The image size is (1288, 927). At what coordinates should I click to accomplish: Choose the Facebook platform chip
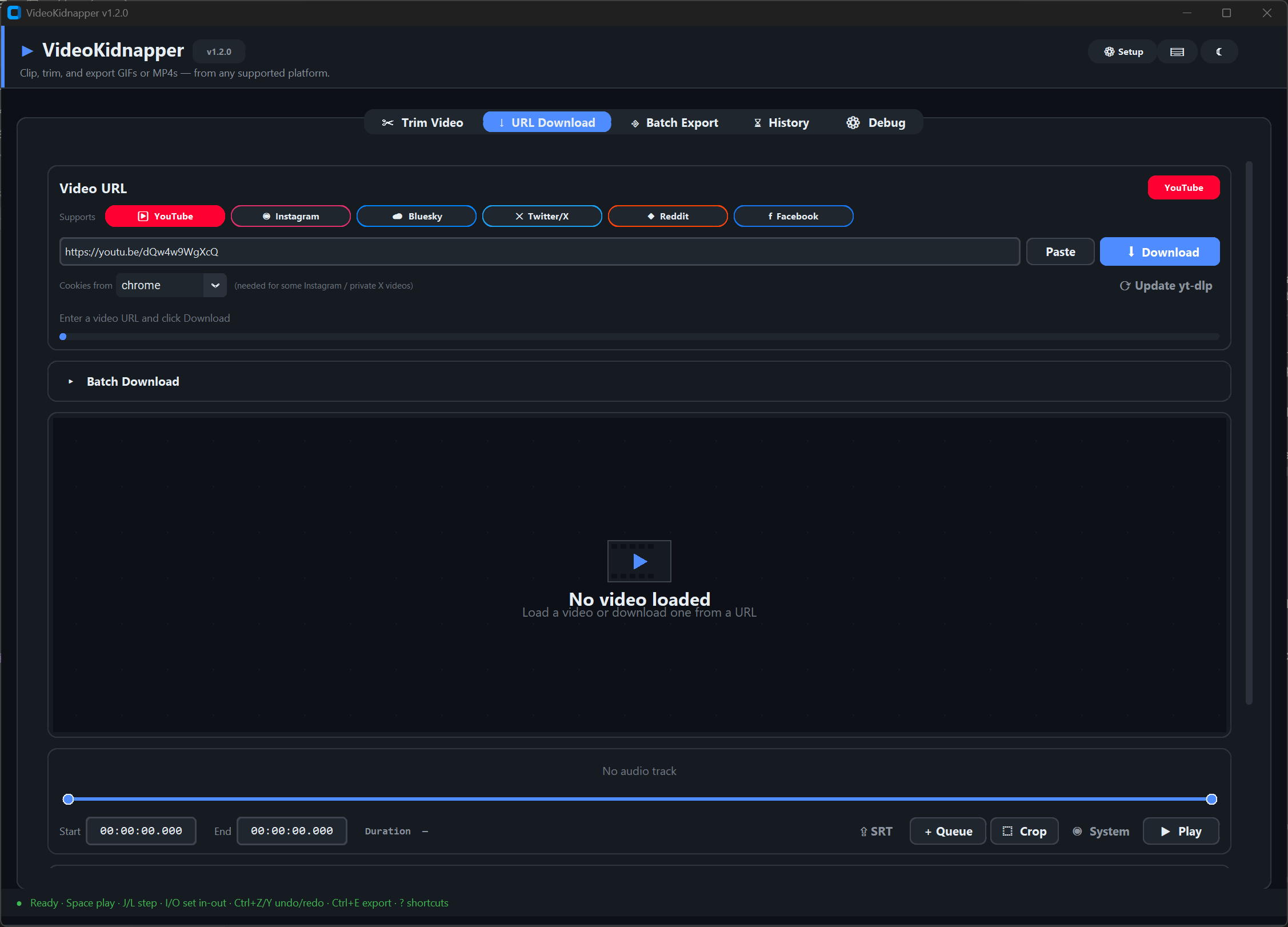[x=794, y=216]
